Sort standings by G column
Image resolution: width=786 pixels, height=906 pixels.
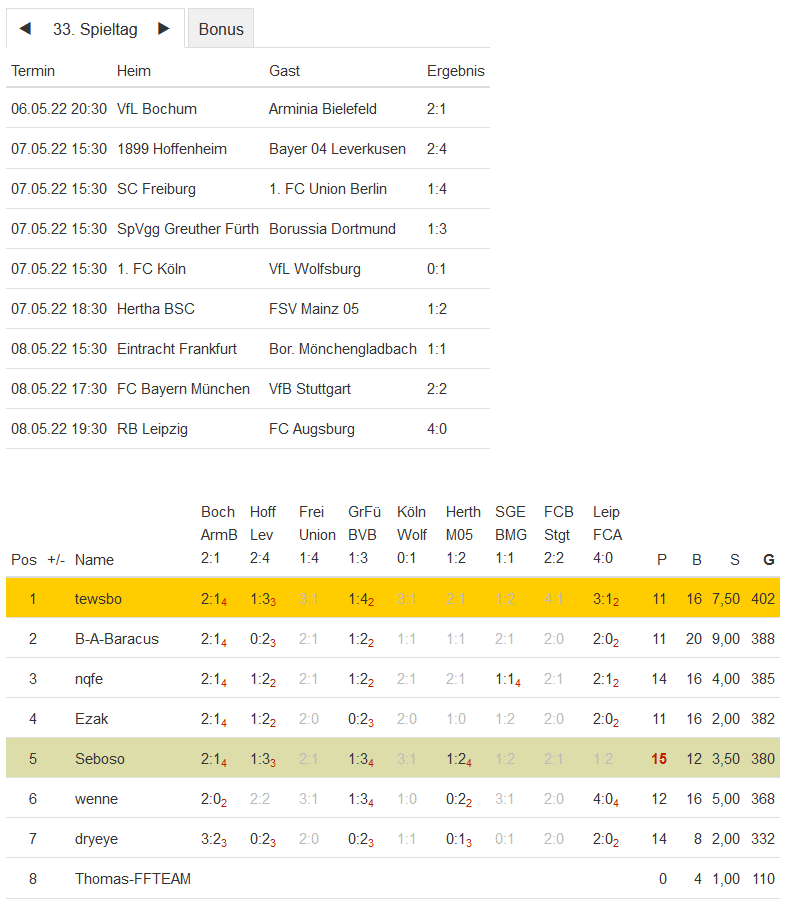(x=768, y=560)
